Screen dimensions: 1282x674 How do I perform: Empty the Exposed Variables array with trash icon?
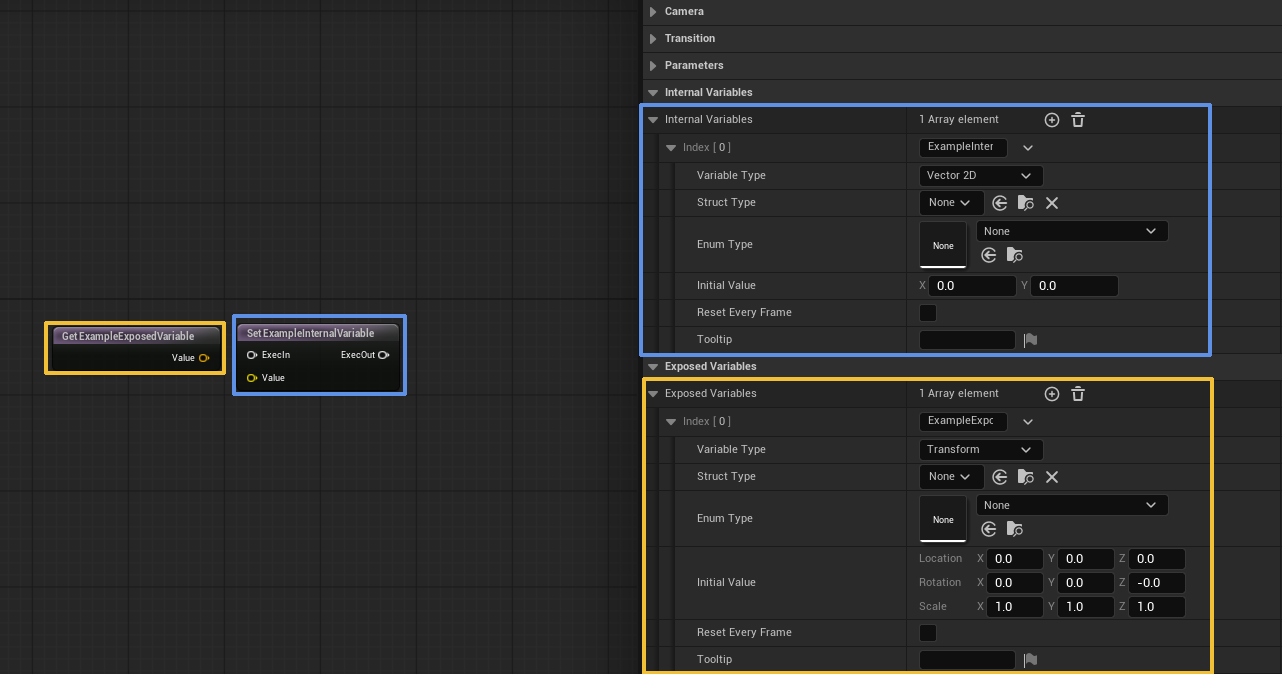(x=1078, y=394)
